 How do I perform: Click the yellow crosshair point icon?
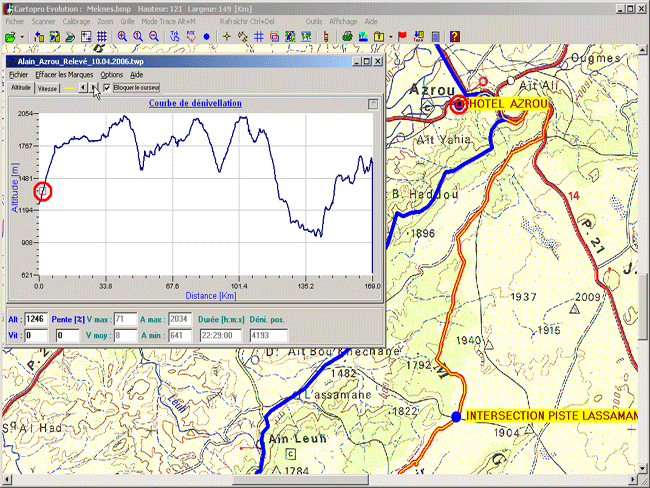point(227,37)
